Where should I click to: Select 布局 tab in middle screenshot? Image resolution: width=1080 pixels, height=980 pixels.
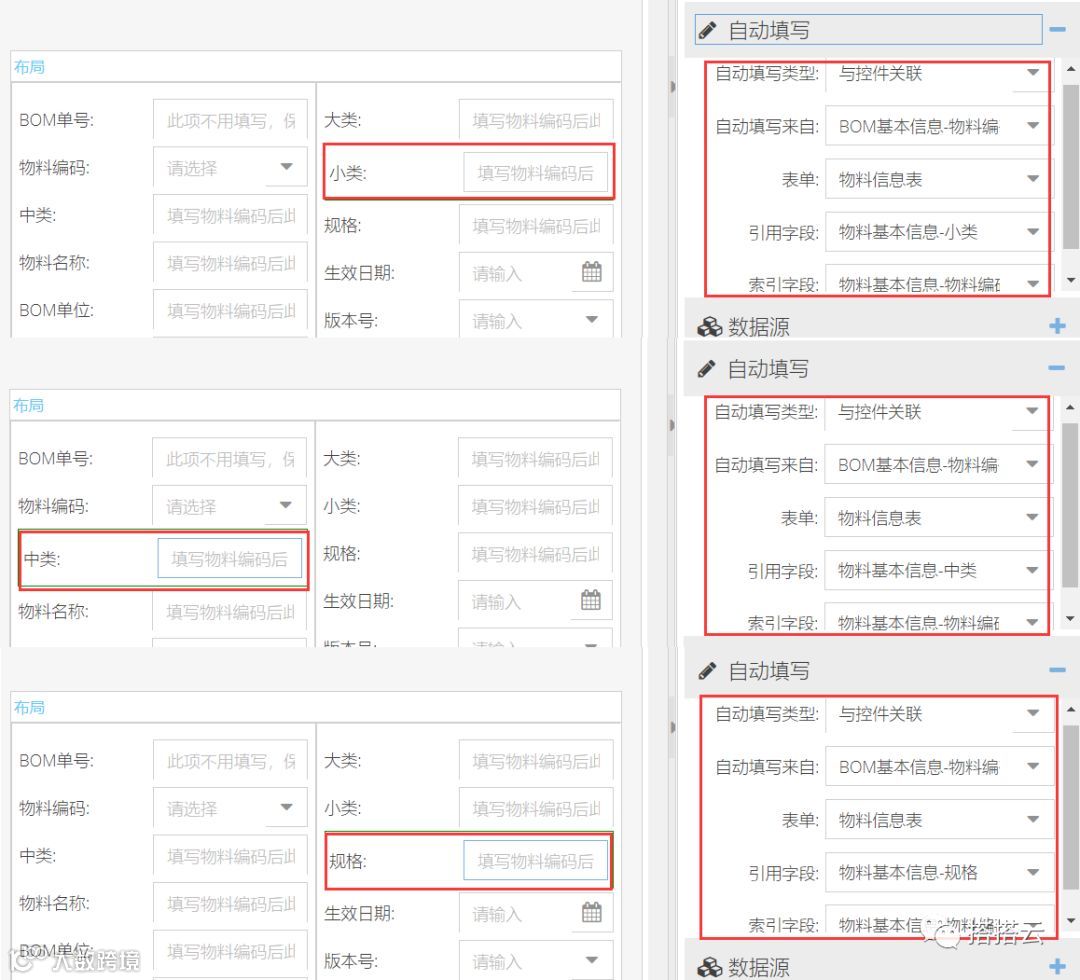click(28, 405)
